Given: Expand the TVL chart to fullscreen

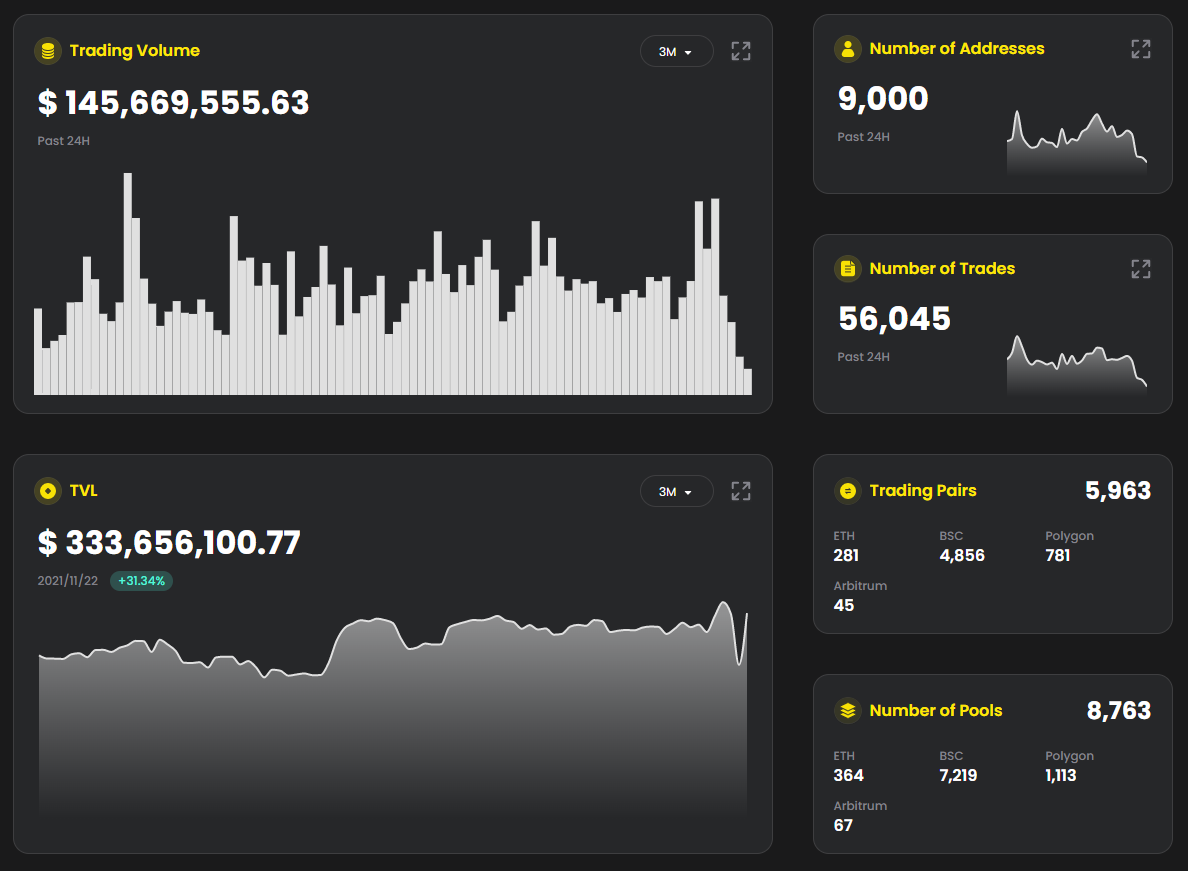Looking at the screenshot, I should click(740, 491).
